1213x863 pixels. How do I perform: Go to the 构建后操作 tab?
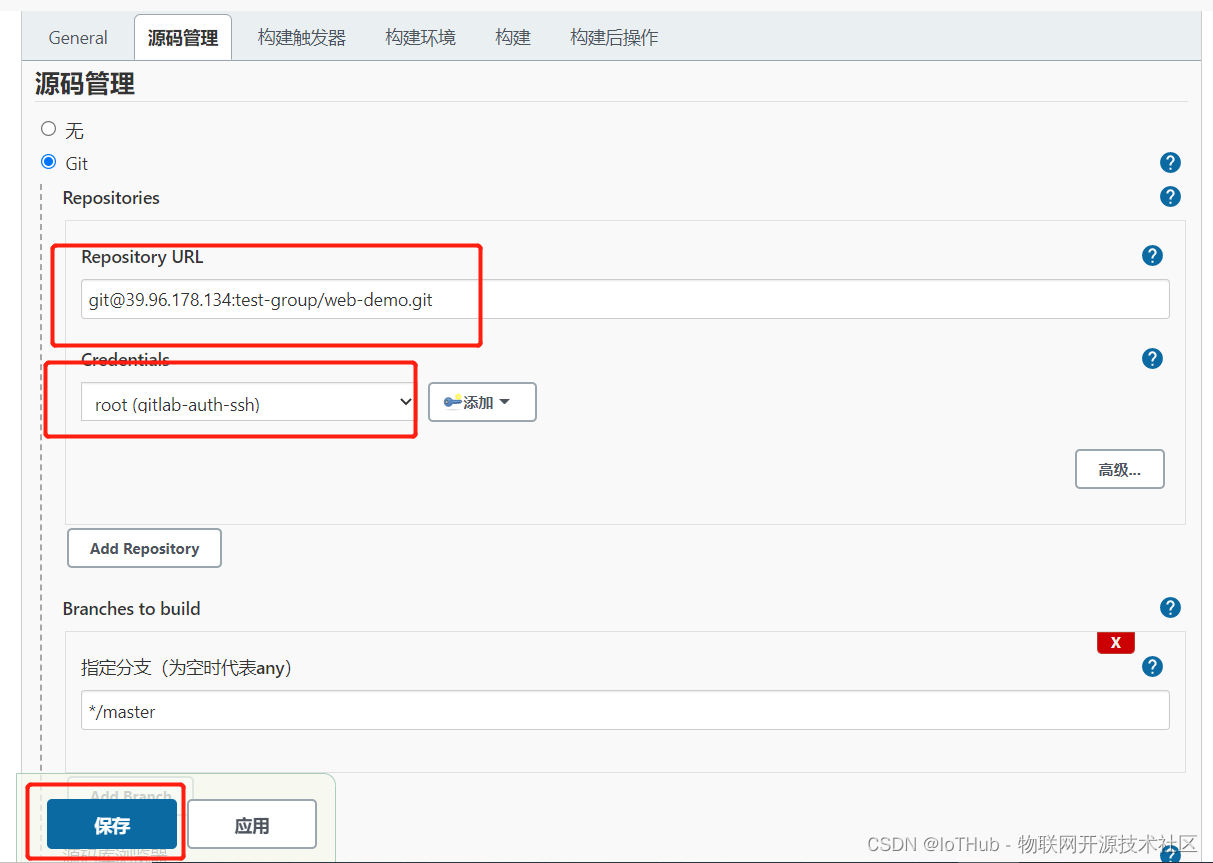point(614,38)
